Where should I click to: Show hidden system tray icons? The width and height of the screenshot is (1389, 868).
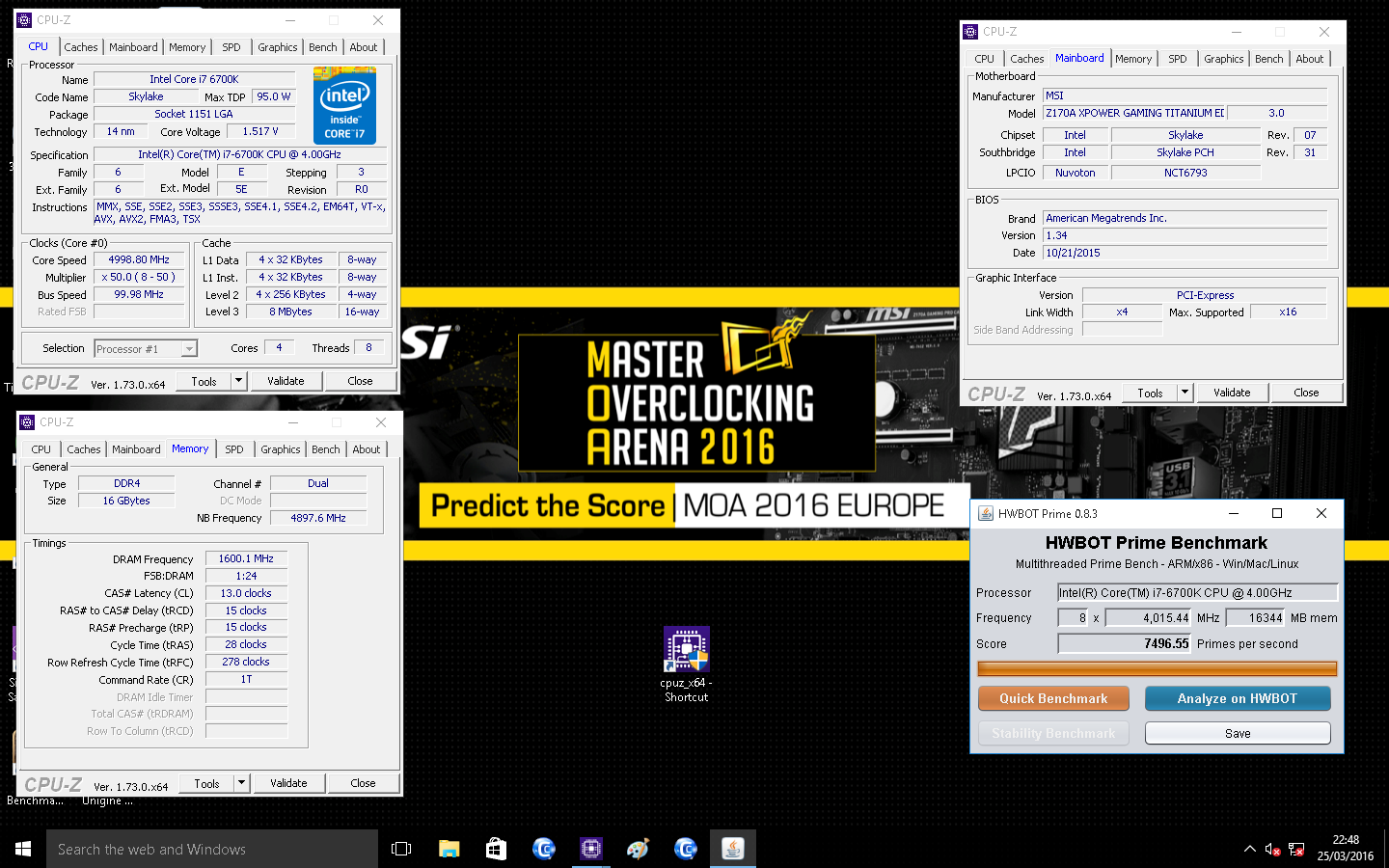pos(1249,849)
